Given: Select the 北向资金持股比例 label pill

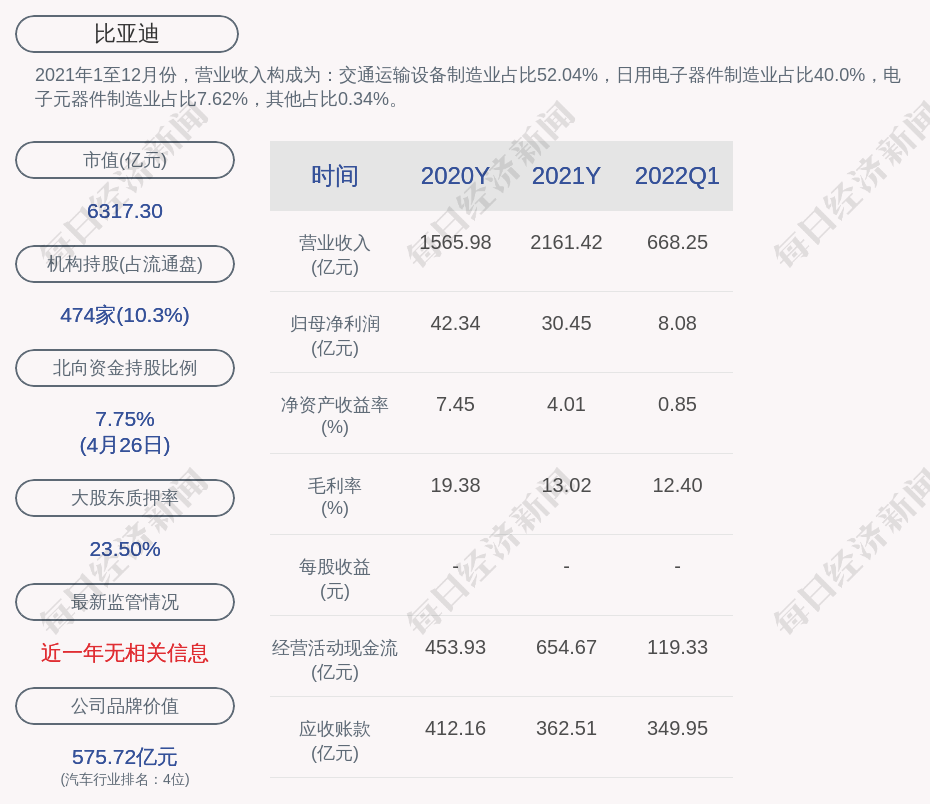Looking at the screenshot, I should [x=125, y=368].
